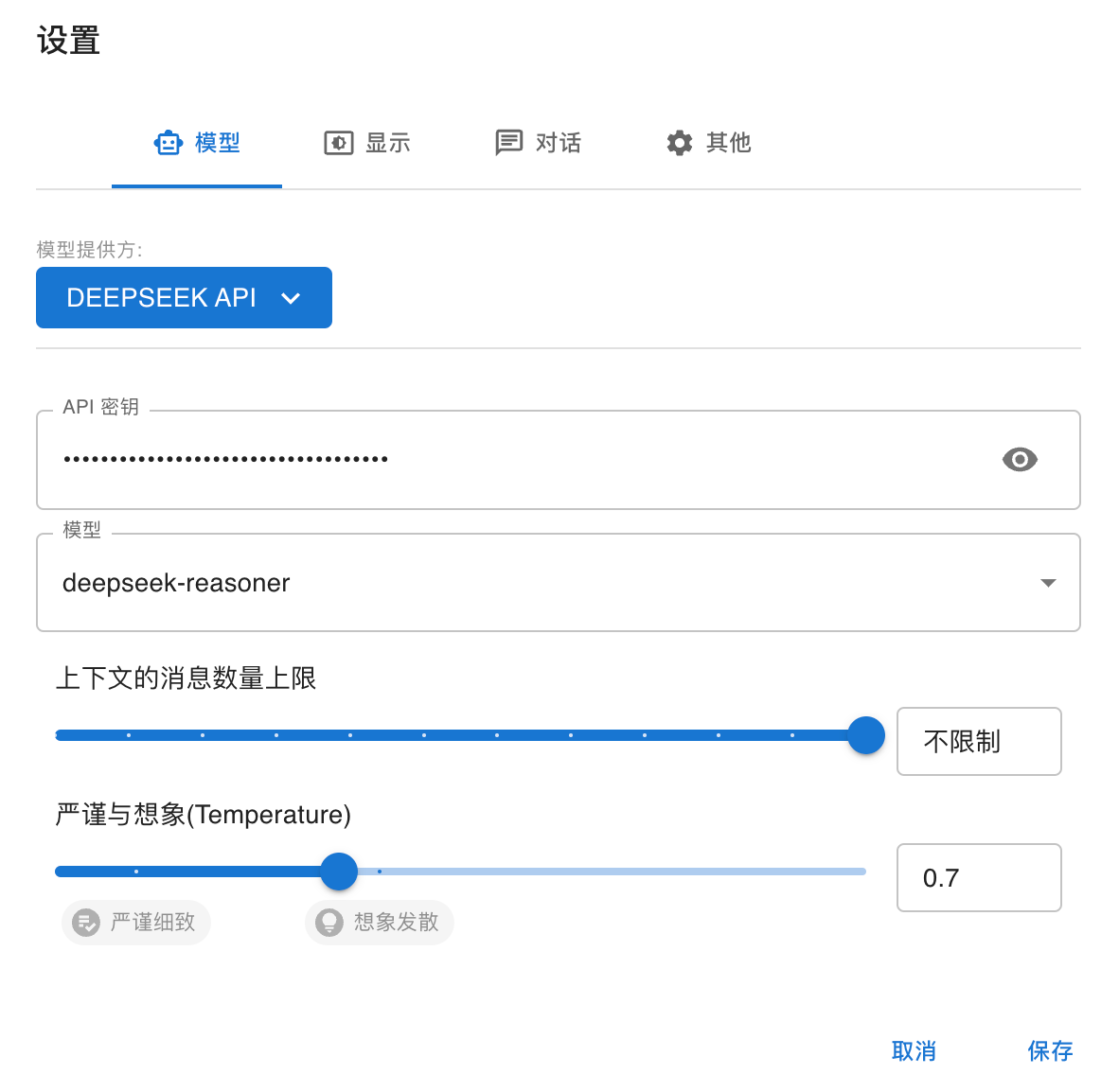Screen dimensions: 1119x1092
Task: Click the arrow icon of the 模型 selector
Action: tap(1048, 583)
